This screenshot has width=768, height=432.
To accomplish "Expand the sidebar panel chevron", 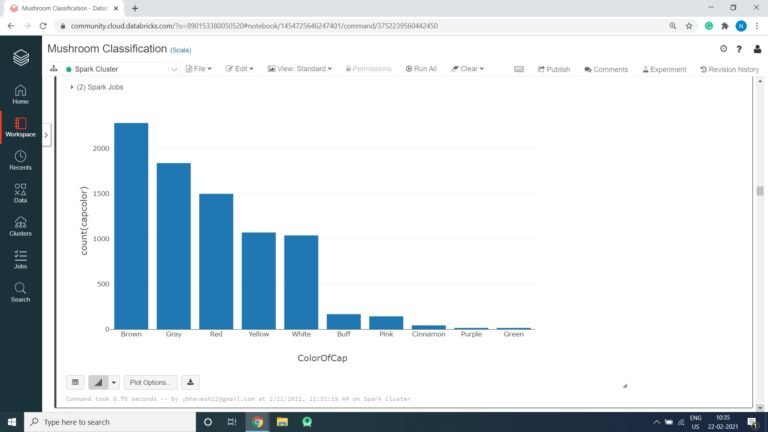I will tap(46, 135).
